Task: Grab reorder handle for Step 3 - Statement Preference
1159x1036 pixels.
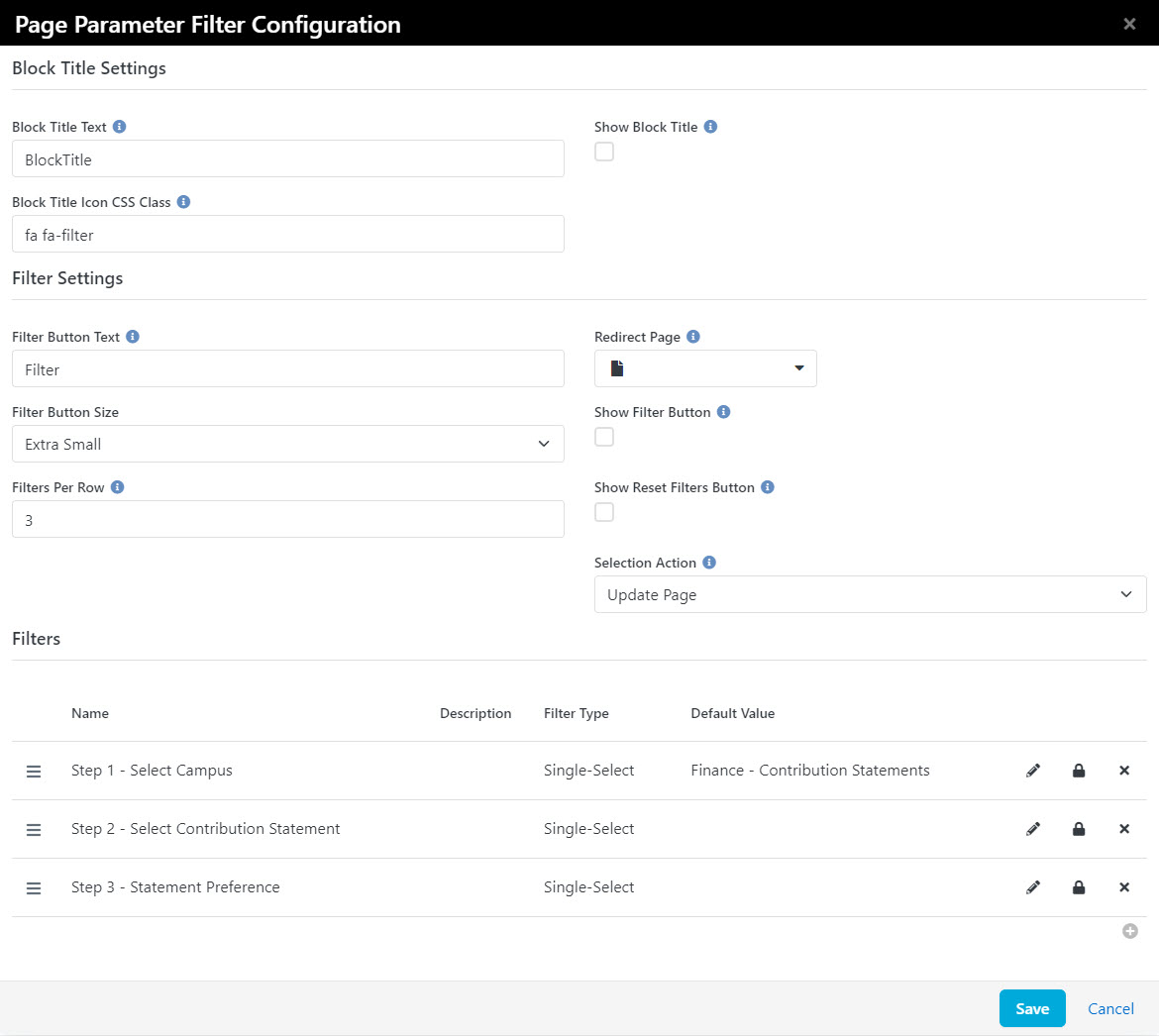Action: 34,887
